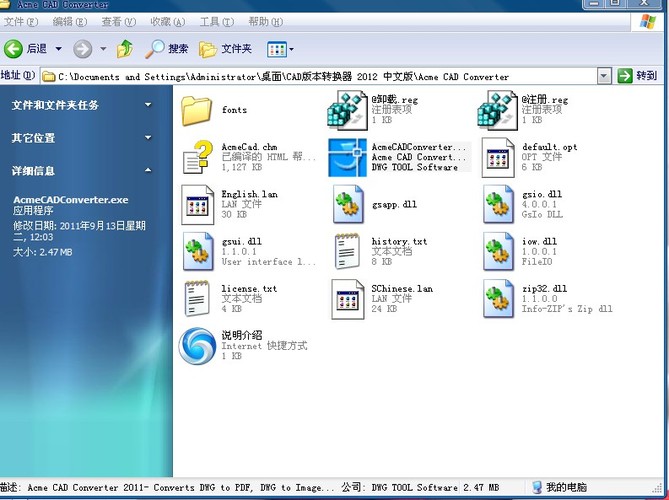
Task: Expand the 其它位置 panel
Action: pyautogui.click(x=148, y=137)
